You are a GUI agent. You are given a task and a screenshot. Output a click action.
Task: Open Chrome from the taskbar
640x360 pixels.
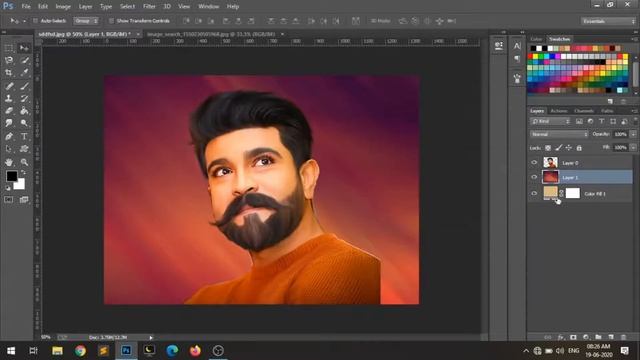(x=80, y=351)
